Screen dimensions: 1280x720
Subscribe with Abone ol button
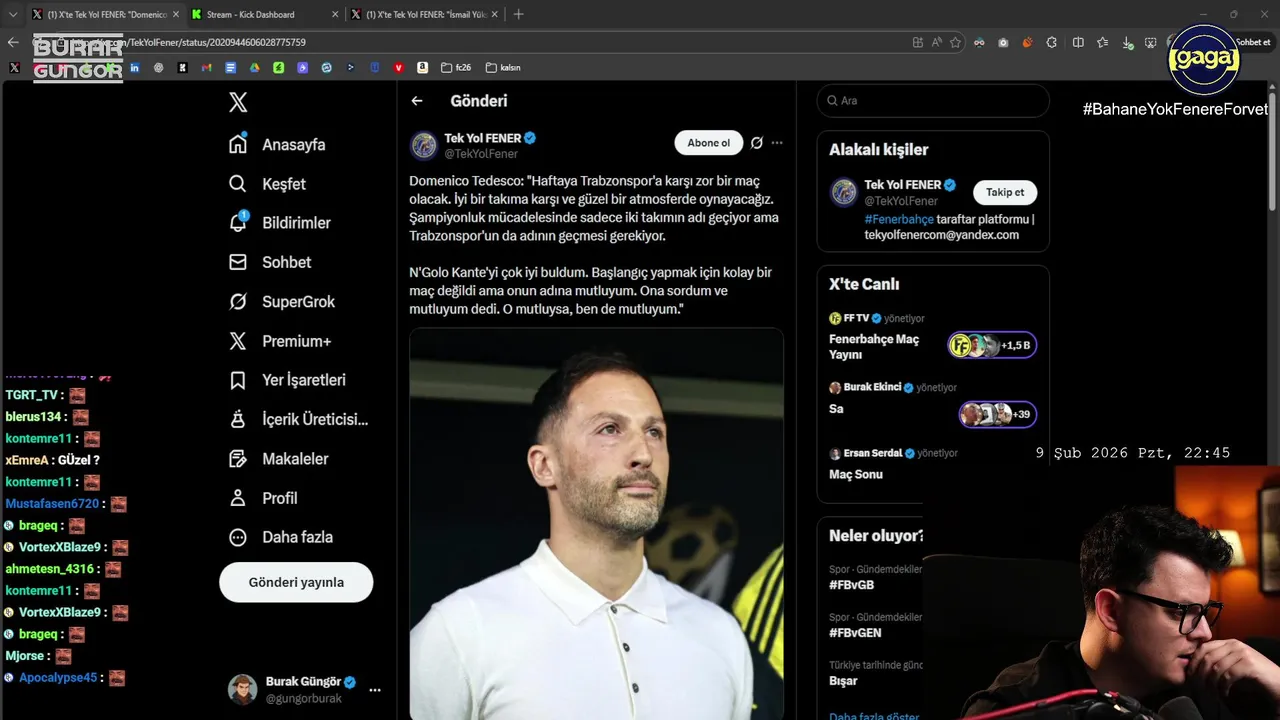[x=709, y=143]
